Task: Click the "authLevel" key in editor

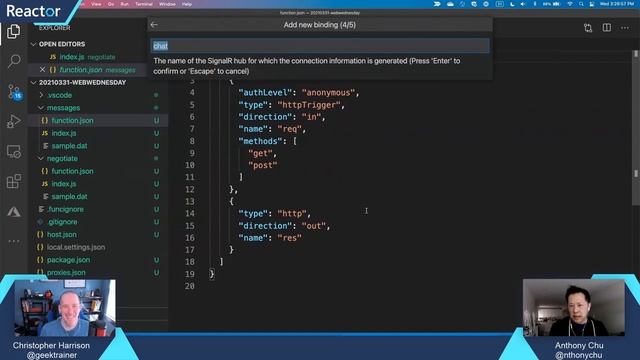Action: pyautogui.click(x=265, y=93)
